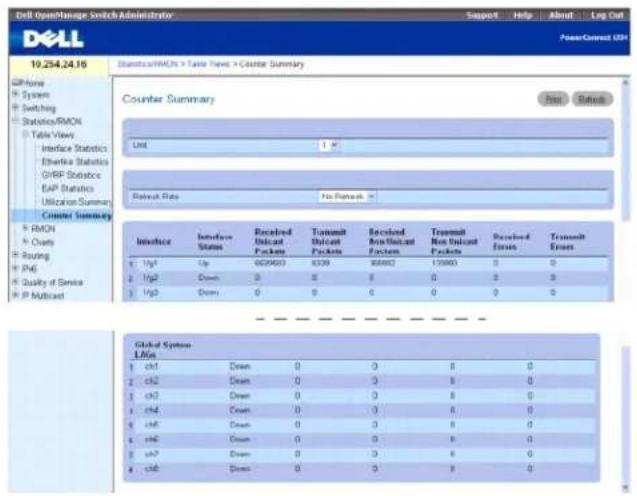The height and width of the screenshot is (496, 637).
Task: Select Utilization Summary in tree
Action: (76, 202)
